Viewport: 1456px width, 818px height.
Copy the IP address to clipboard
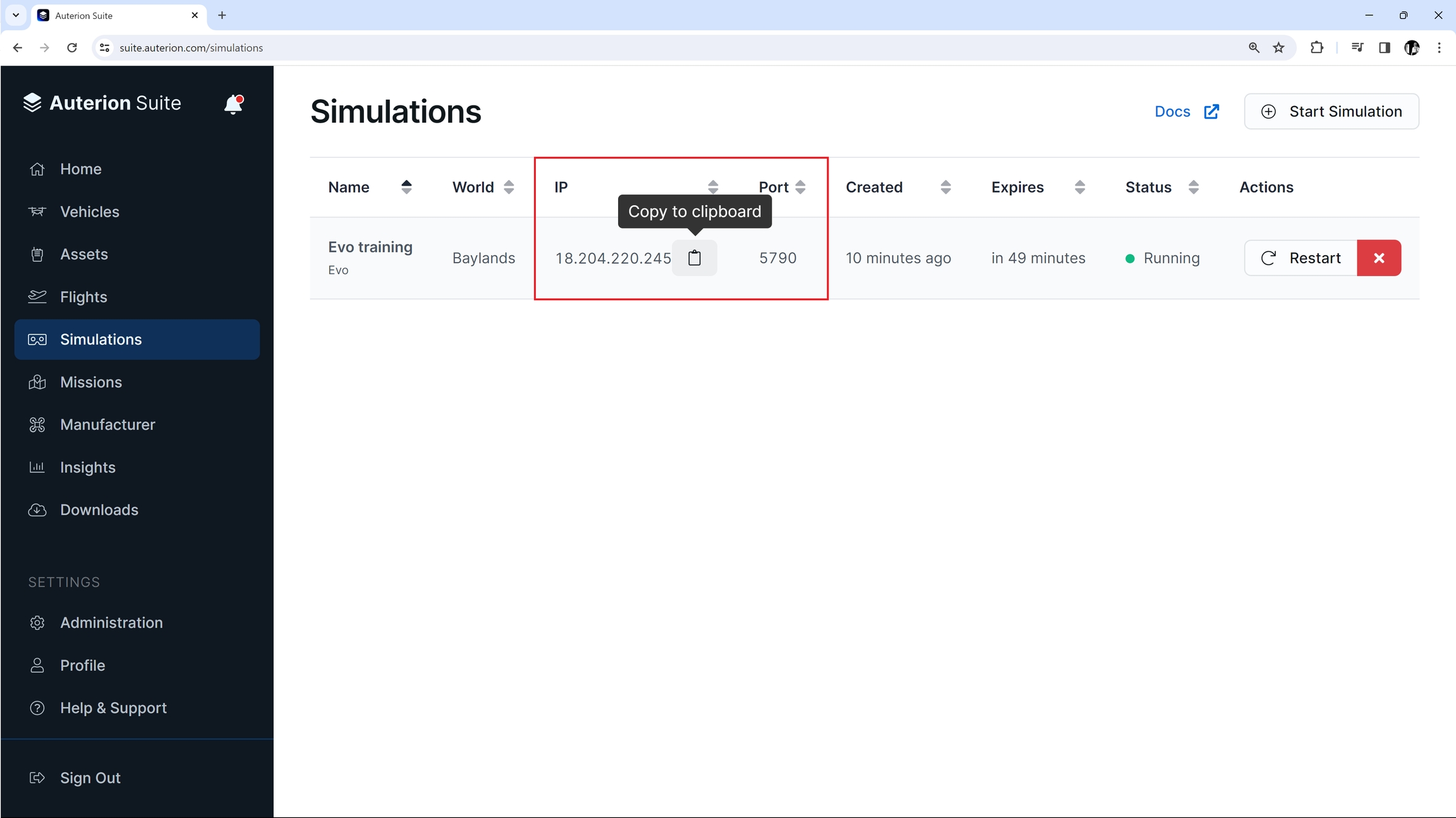pyautogui.click(x=694, y=258)
